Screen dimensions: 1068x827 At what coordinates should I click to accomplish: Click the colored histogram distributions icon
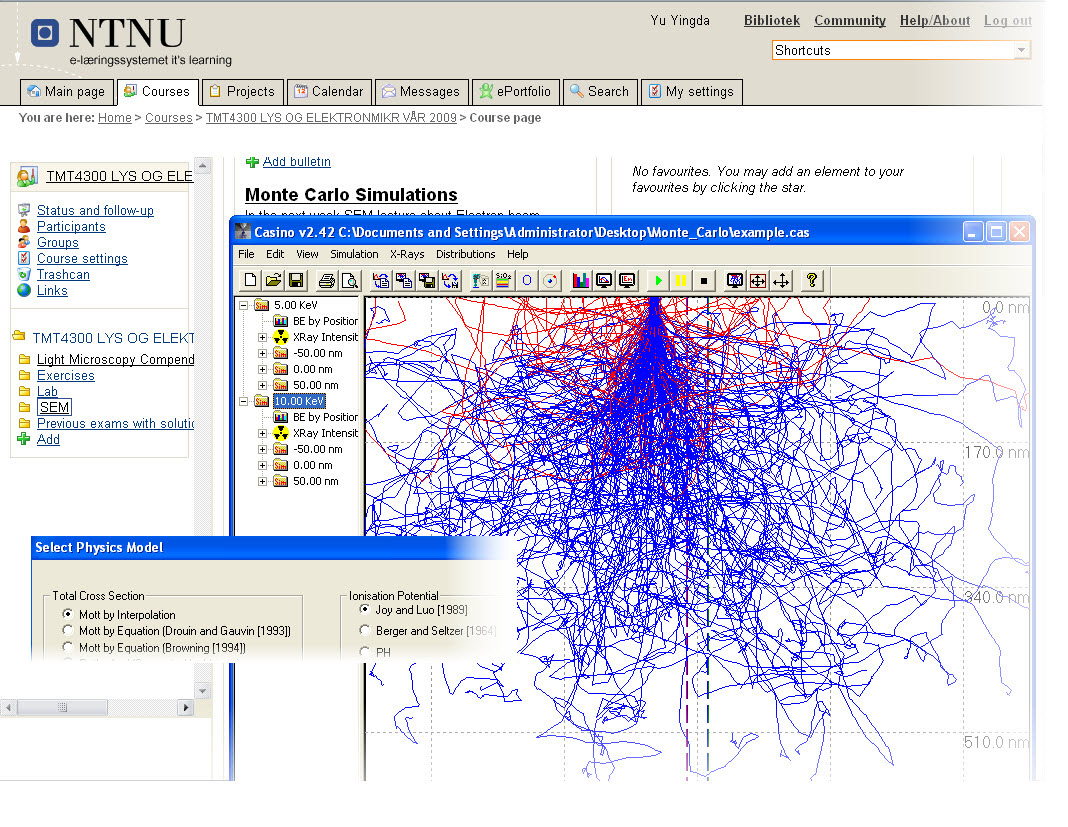[x=580, y=281]
